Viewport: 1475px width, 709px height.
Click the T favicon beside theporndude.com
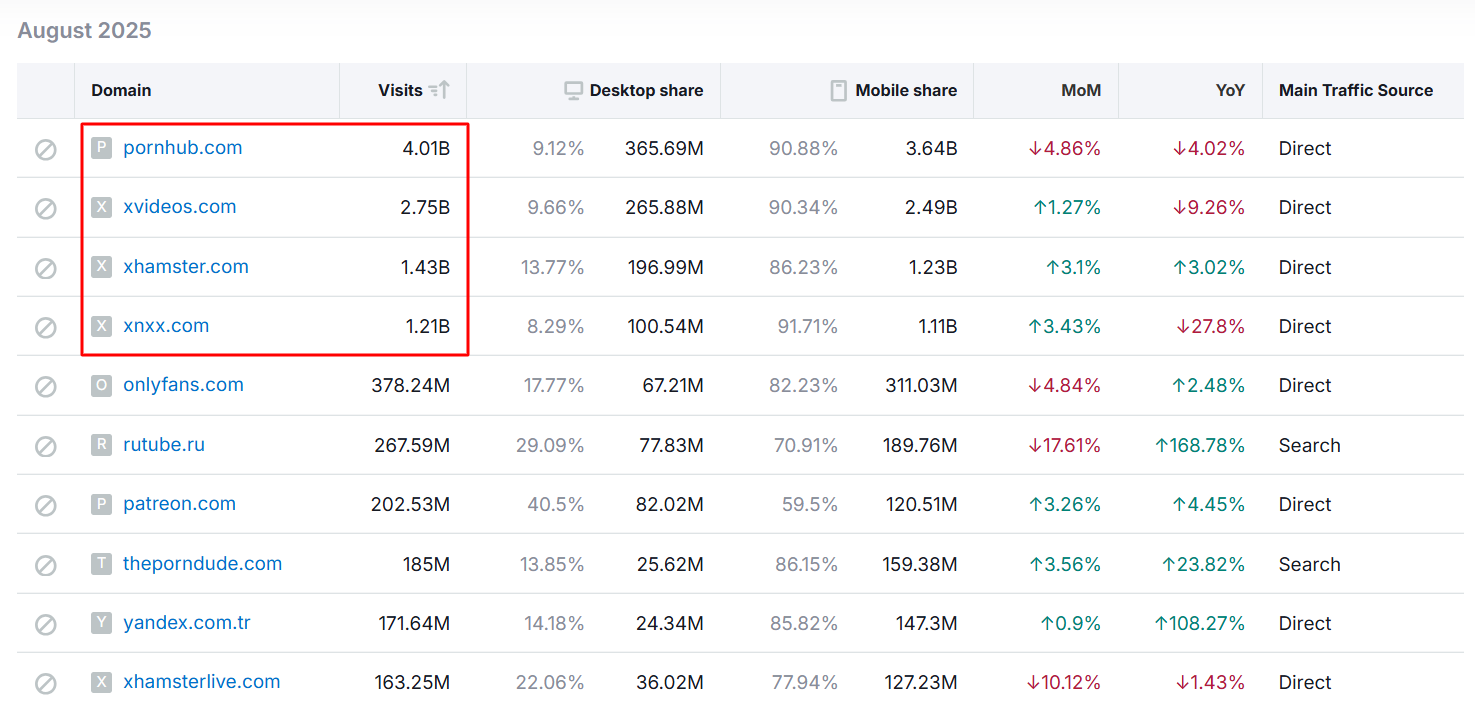(101, 564)
